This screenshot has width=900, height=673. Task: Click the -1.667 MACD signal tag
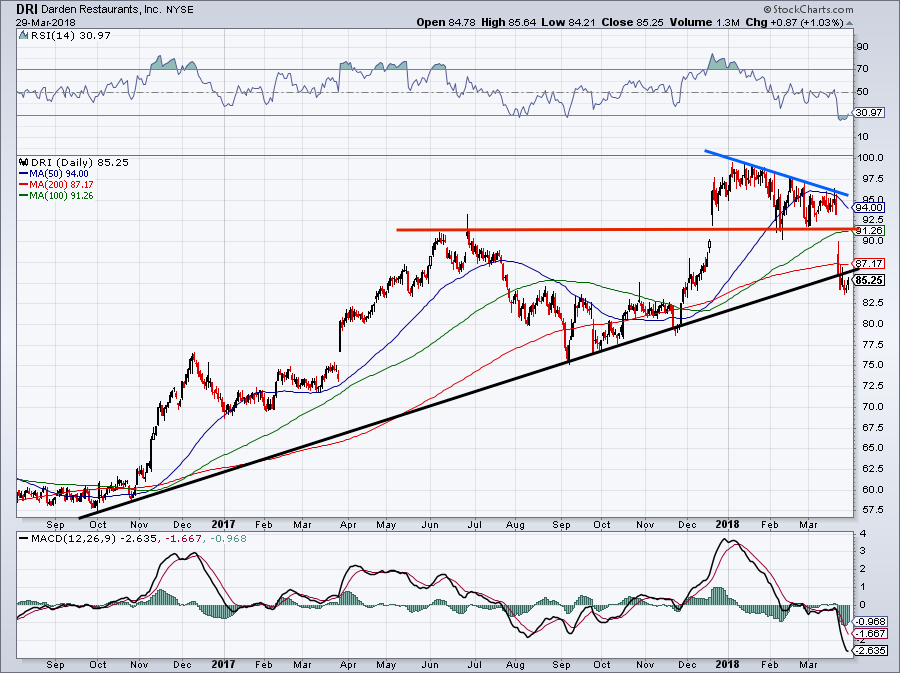871,635
